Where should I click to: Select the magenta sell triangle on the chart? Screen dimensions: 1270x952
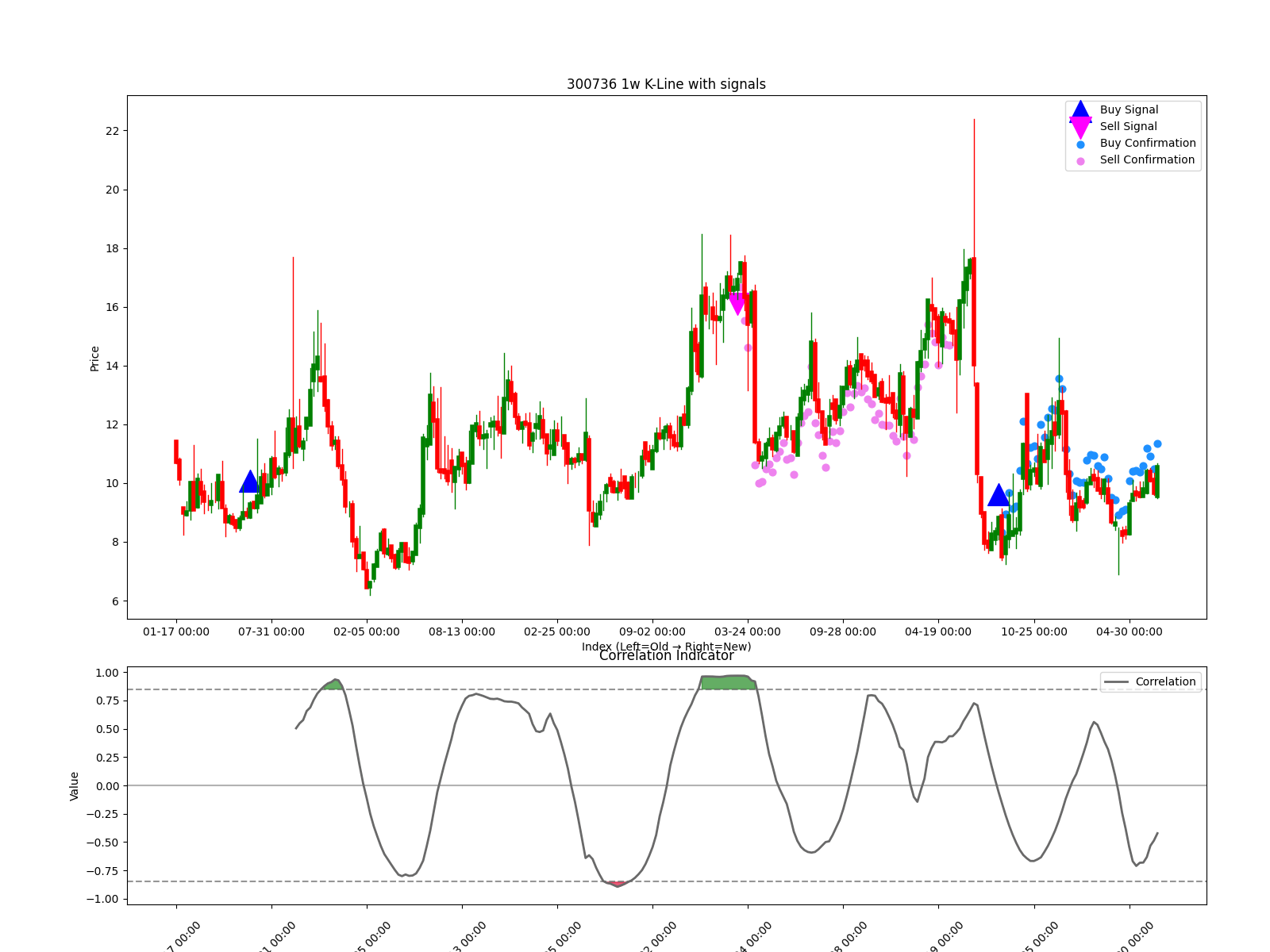737,303
